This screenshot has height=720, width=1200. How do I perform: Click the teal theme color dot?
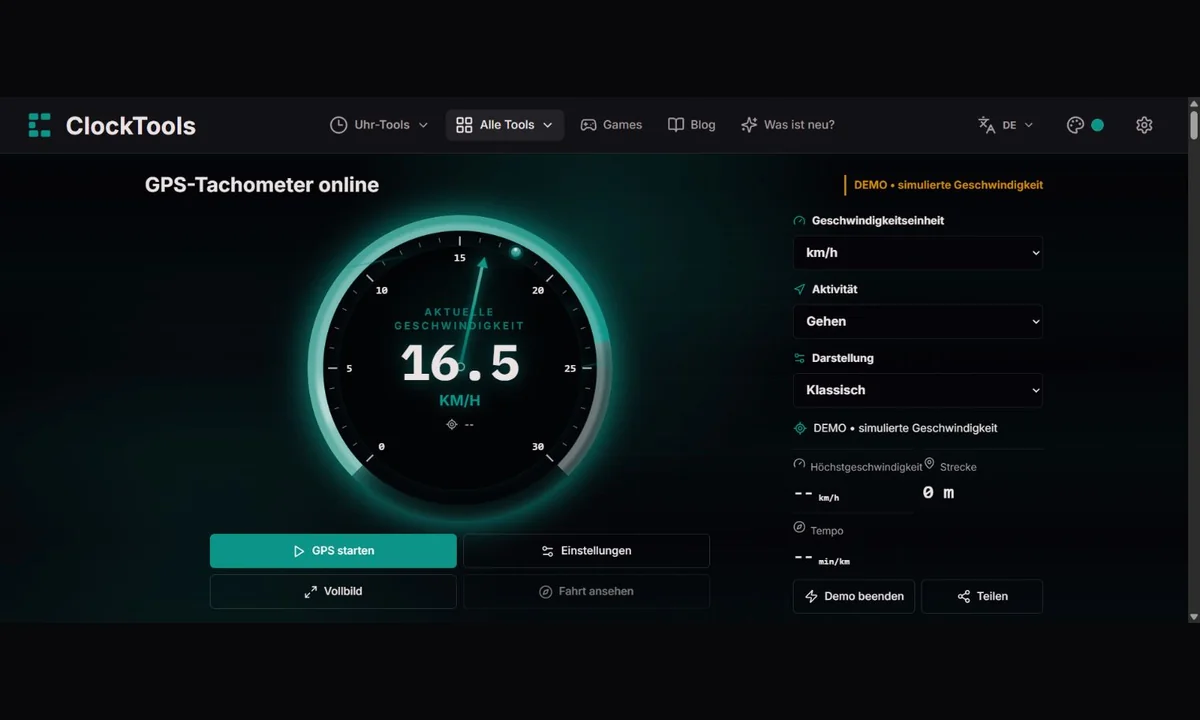coord(1098,125)
